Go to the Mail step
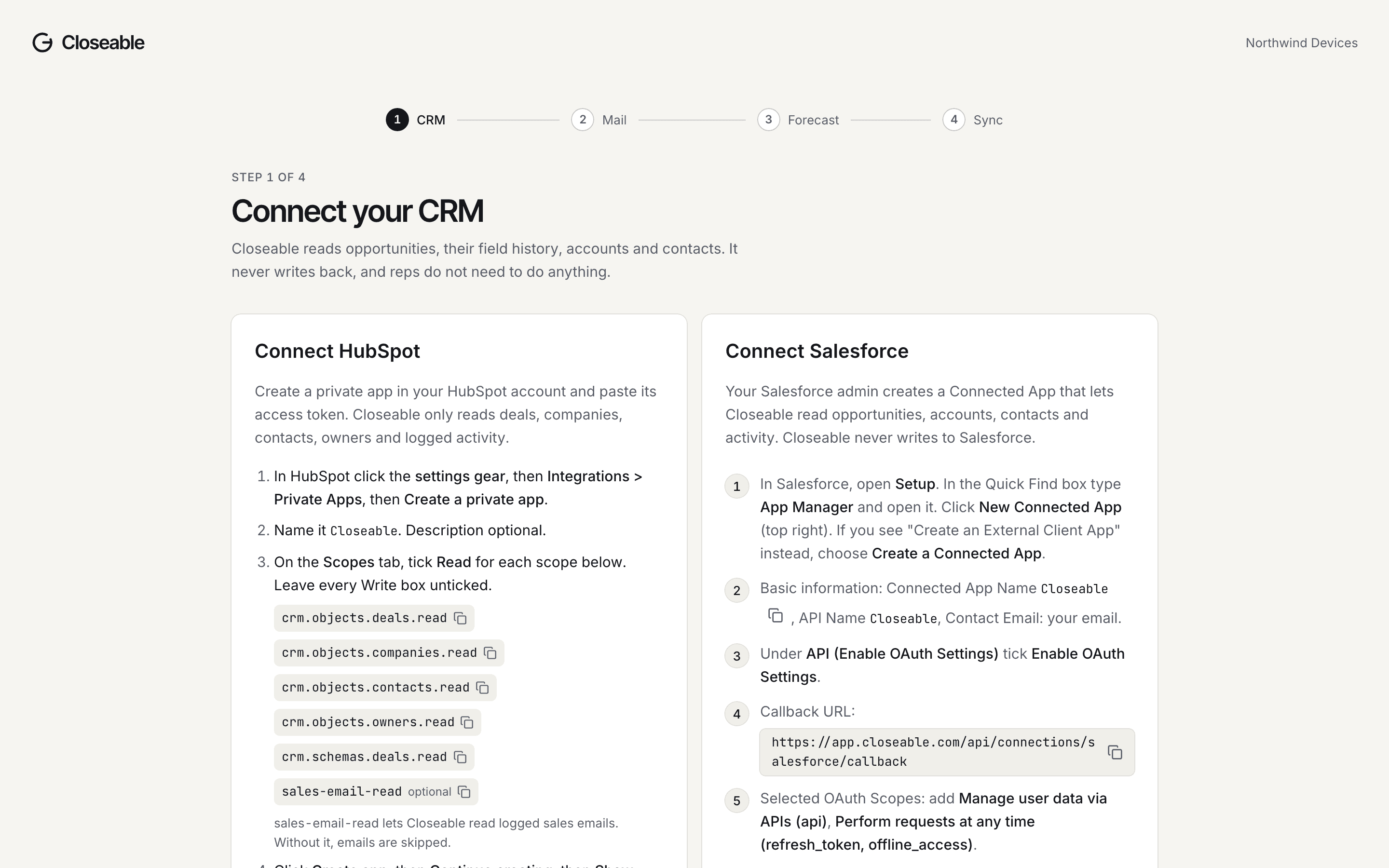 click(x=599, y=120)
